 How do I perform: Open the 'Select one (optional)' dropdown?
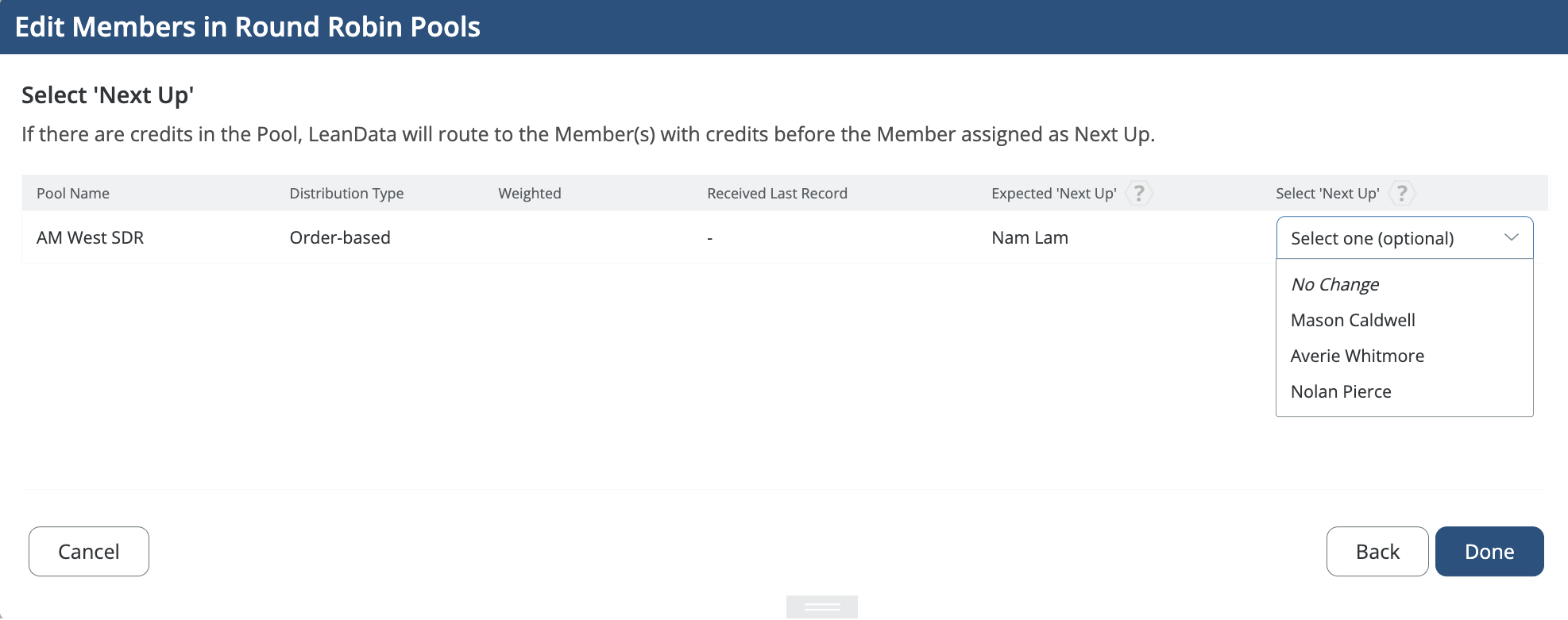tap(1403, 238)
